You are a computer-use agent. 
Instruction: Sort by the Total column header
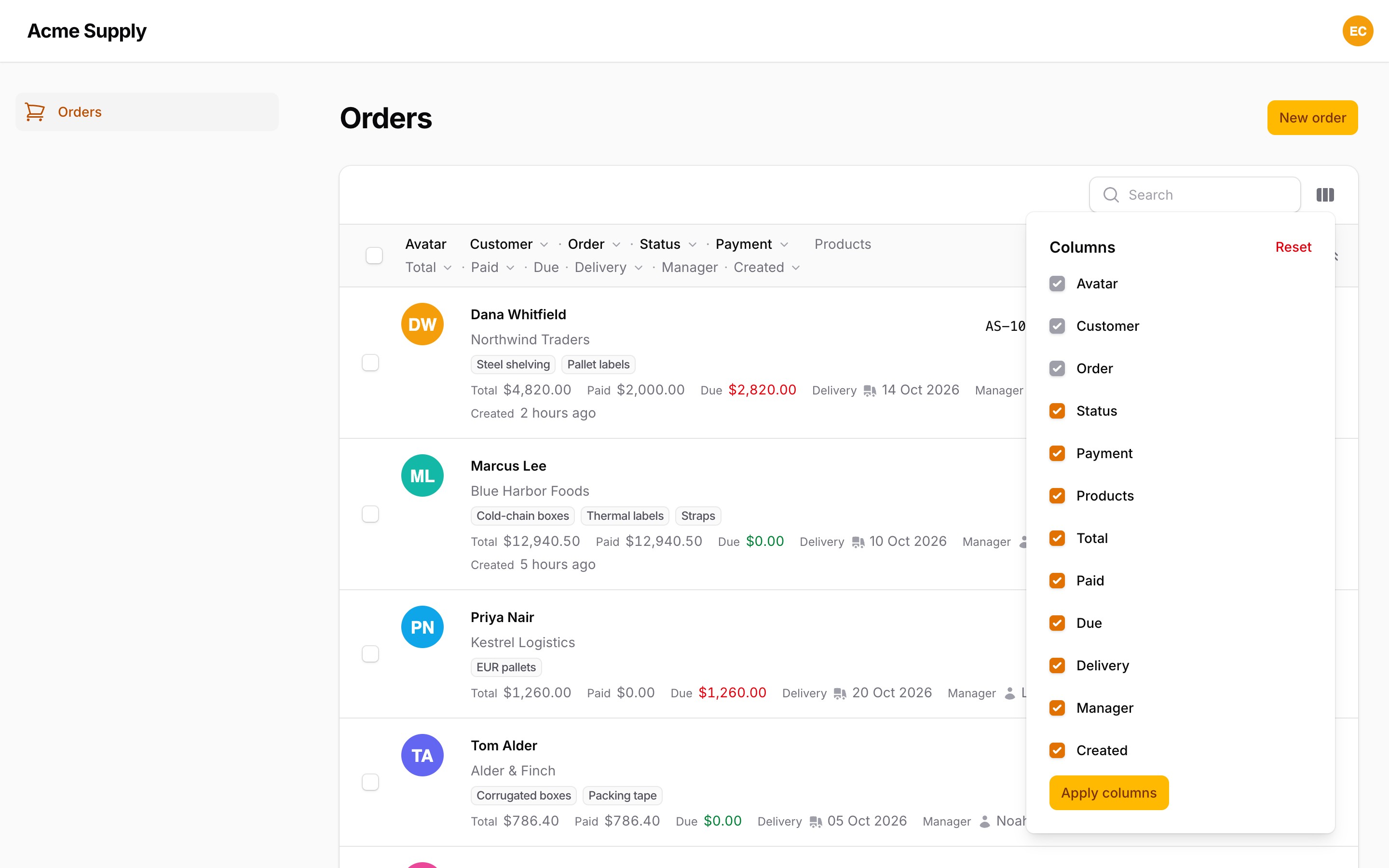coord(428,268)
